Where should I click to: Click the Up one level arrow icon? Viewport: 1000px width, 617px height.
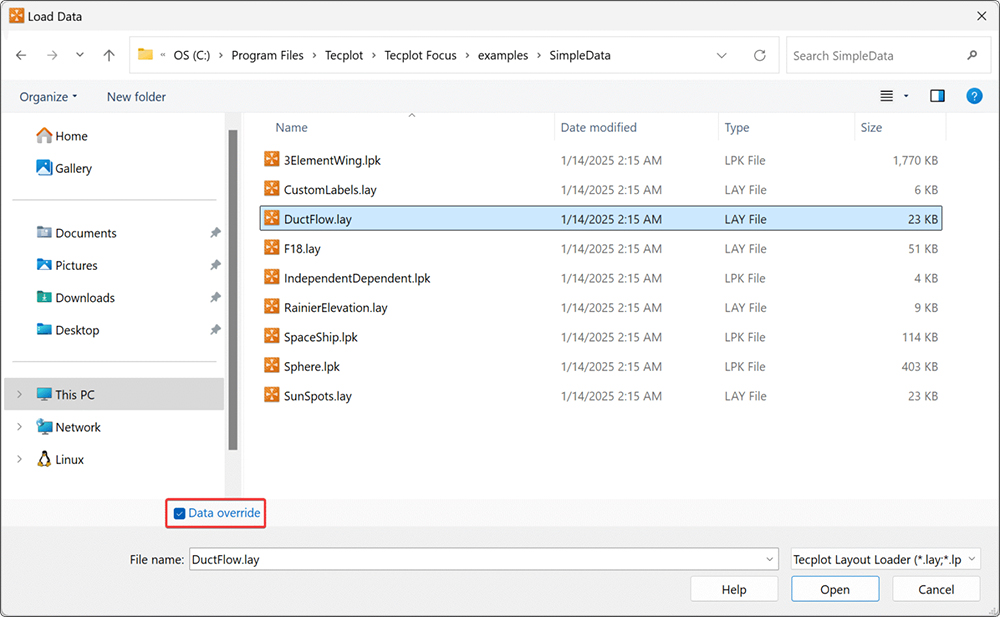tap(109, 56)
